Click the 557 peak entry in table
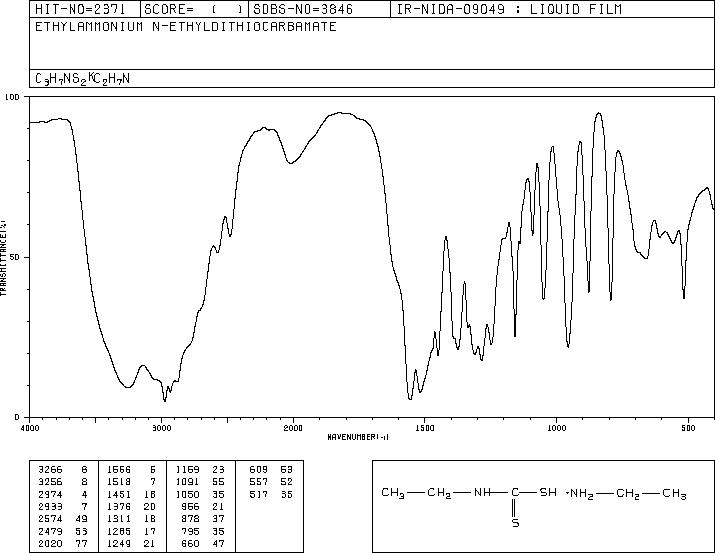The width and height of the screenshot is (715, 553). pyautogui.click(x=259, y=482)
